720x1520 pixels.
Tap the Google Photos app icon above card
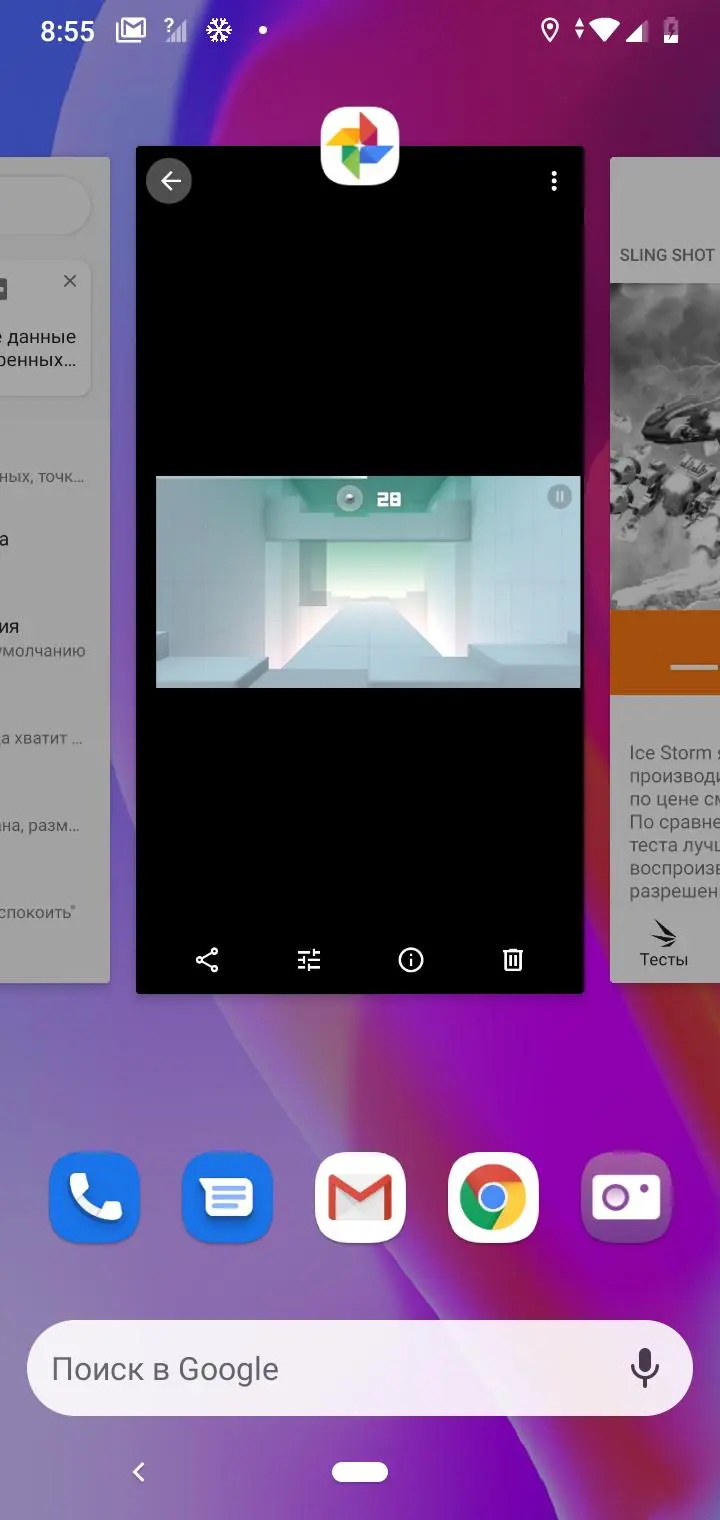click(x=360, y=146)
